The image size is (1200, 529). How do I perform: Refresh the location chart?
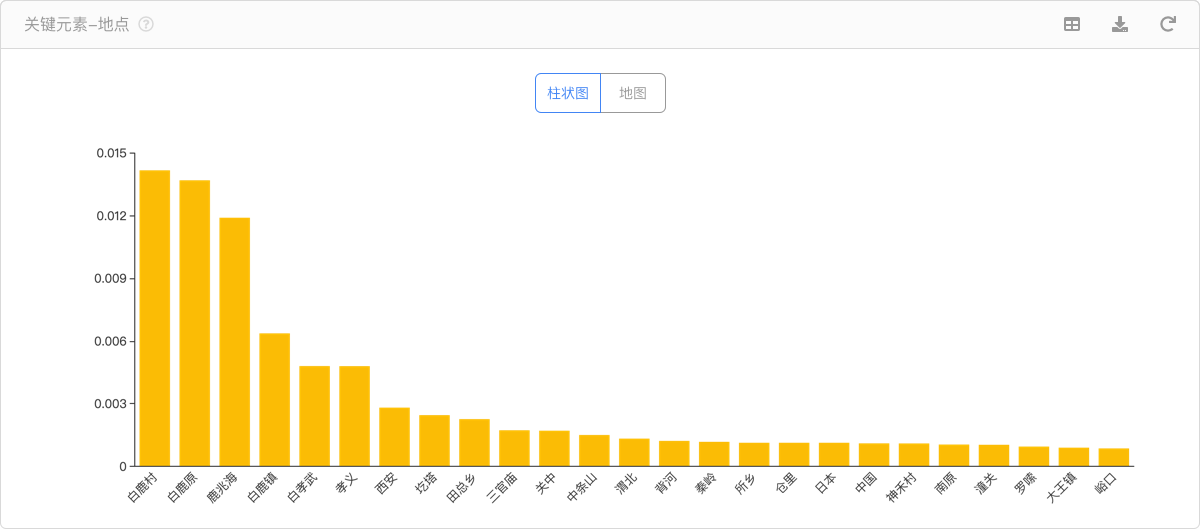pyautogui.click(x=1167, y=24)
